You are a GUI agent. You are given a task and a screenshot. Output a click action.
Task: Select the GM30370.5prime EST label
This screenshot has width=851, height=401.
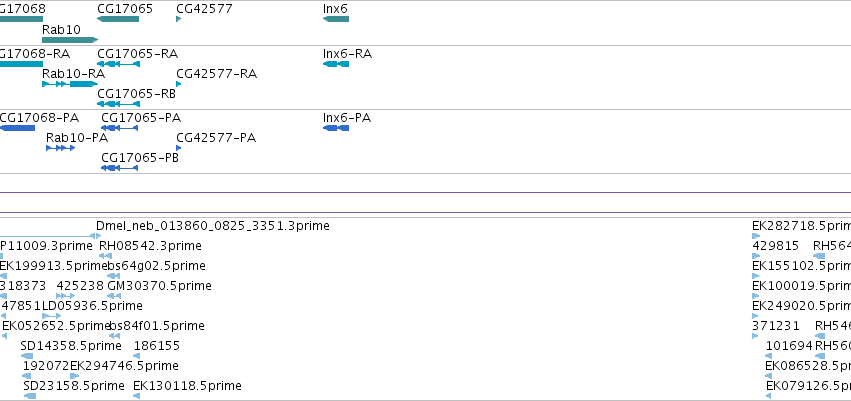pyautogui.click(x=159, y=286)
